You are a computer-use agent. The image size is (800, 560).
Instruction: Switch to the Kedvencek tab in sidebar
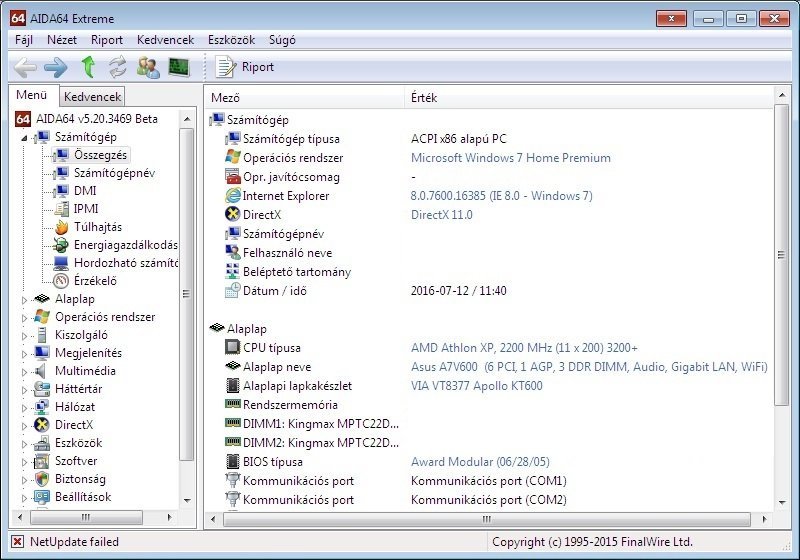point(92,96)
